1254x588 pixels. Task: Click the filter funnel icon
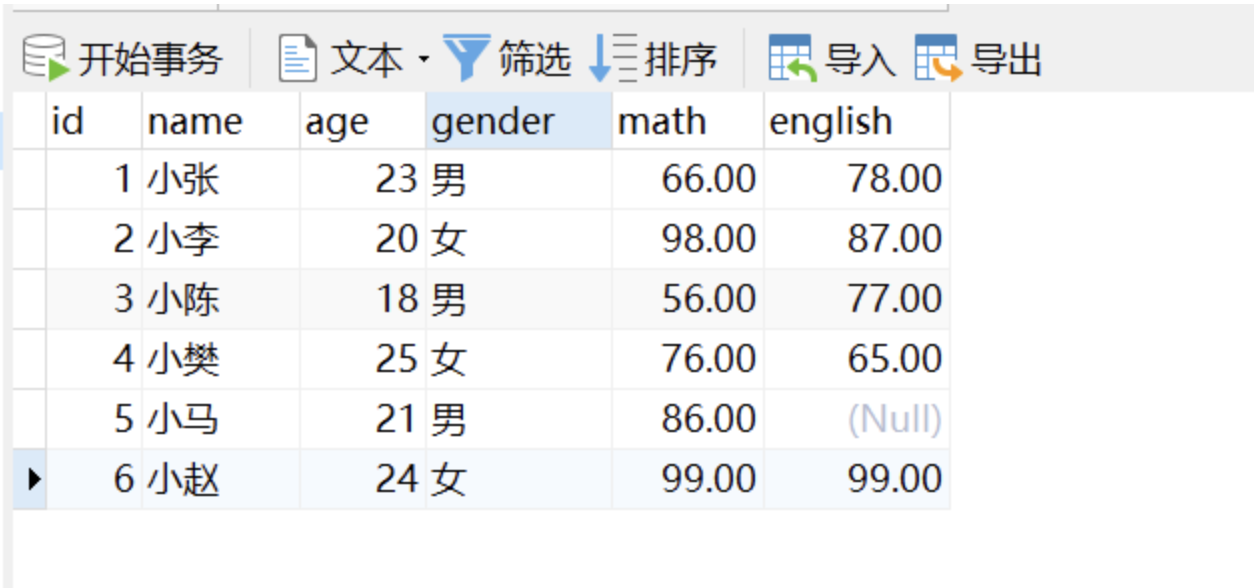tap(466, 58)
